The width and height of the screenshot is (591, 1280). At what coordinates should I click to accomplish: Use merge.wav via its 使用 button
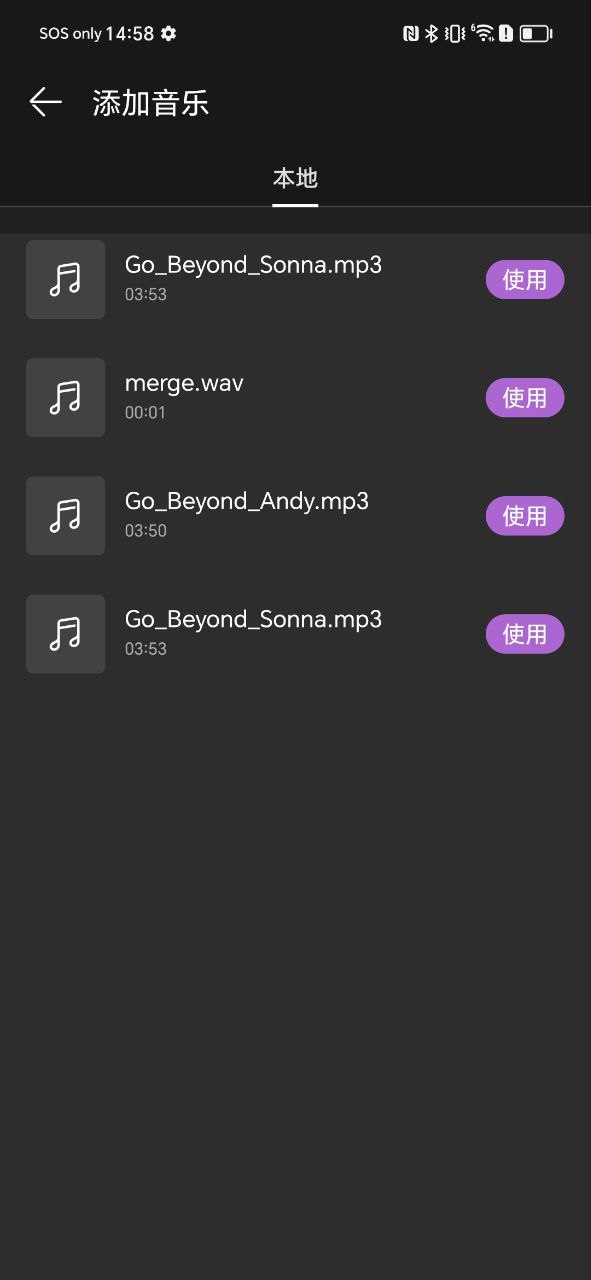[x=525, y=398]
